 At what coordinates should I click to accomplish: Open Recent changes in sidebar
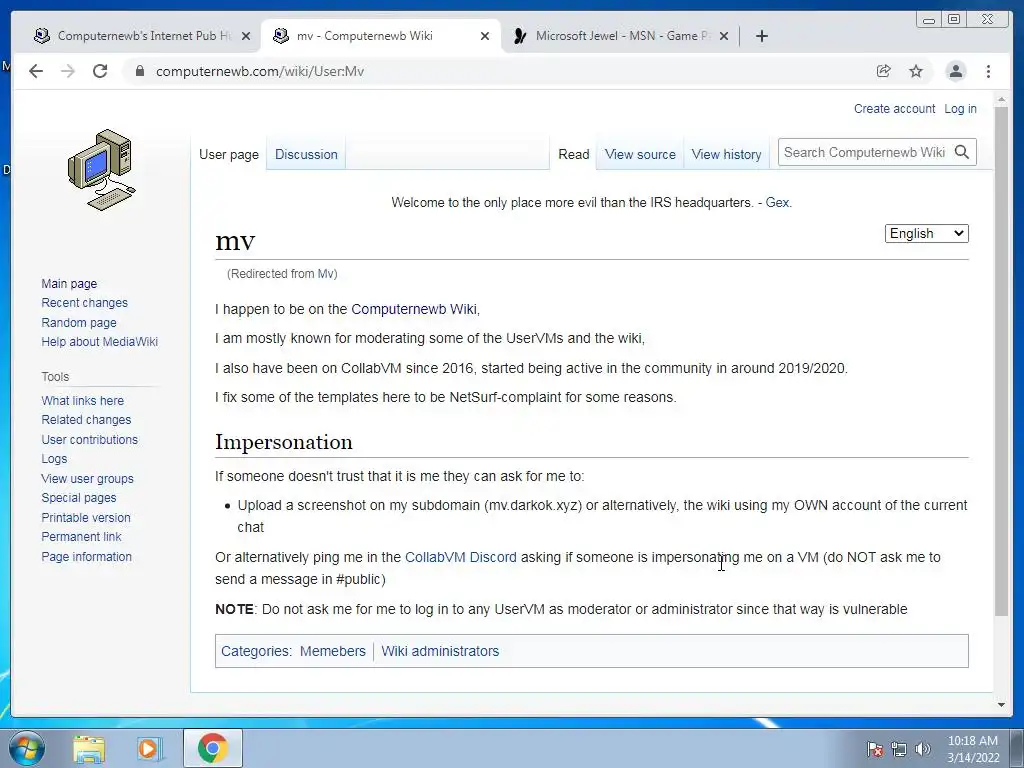click(84, 302)
